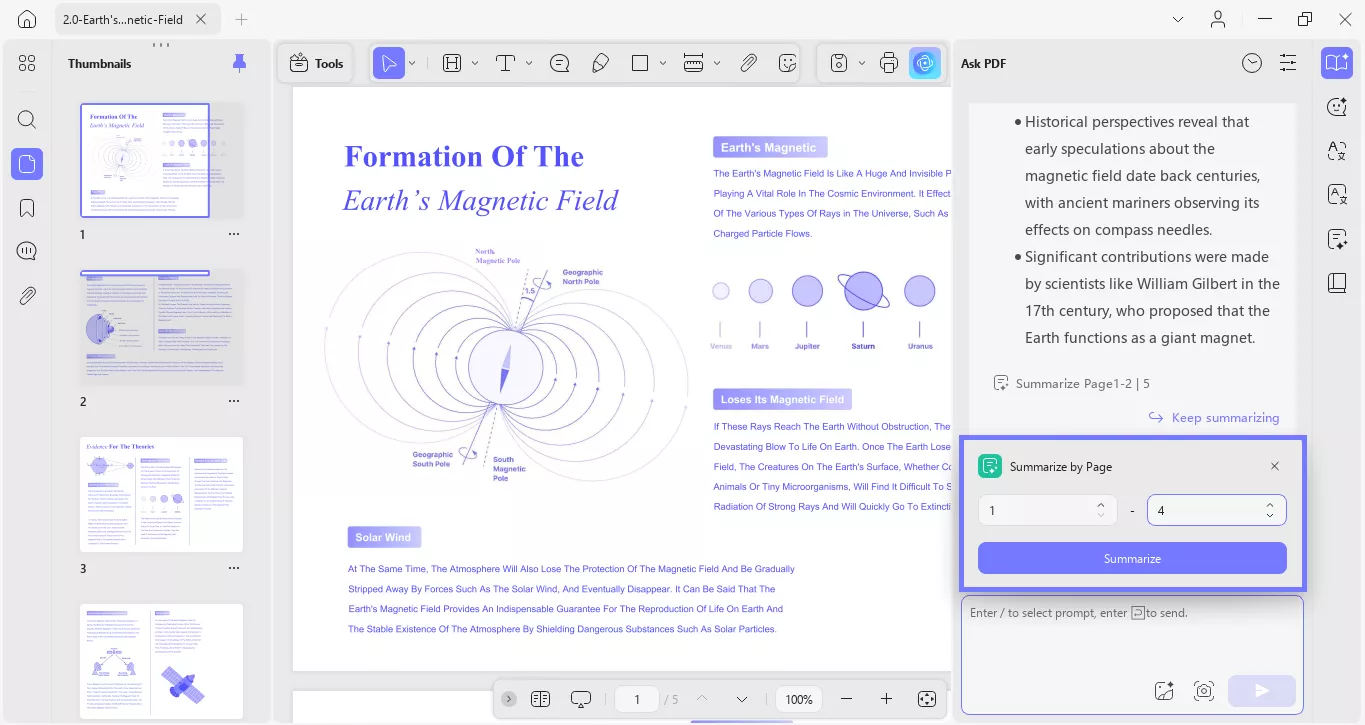
Task: Click the start page field showing 1
Action: pyautogui.click(x=1048, y=510)
